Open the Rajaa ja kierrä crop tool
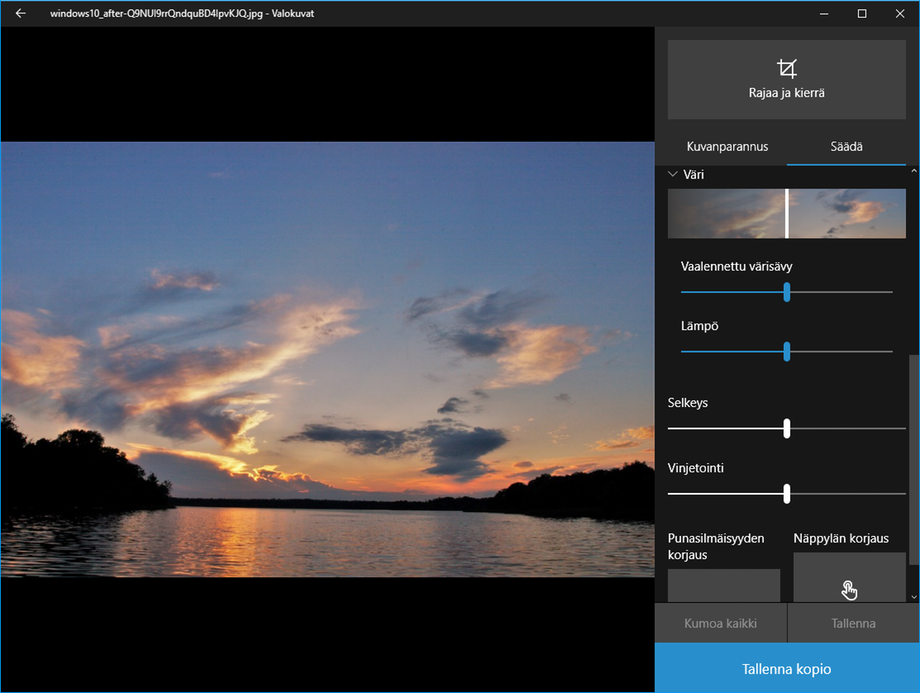Viewport: 920px width, 693px height. [786, 80]
